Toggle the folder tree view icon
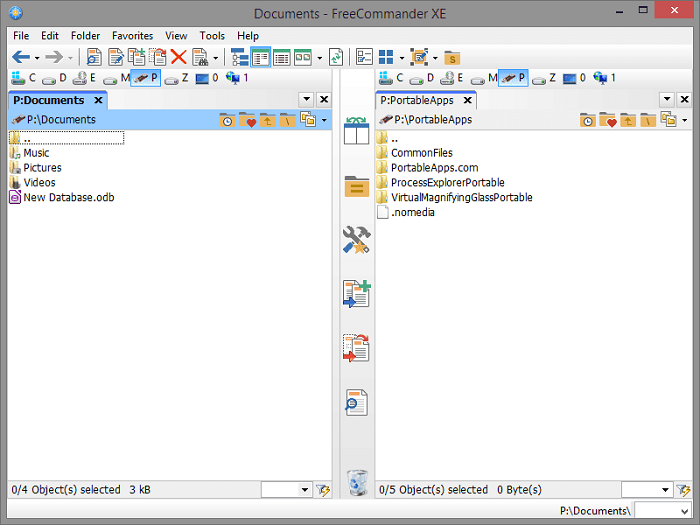Image resolution: width=700 pixels, height=525 pixels. pos(240,57)
